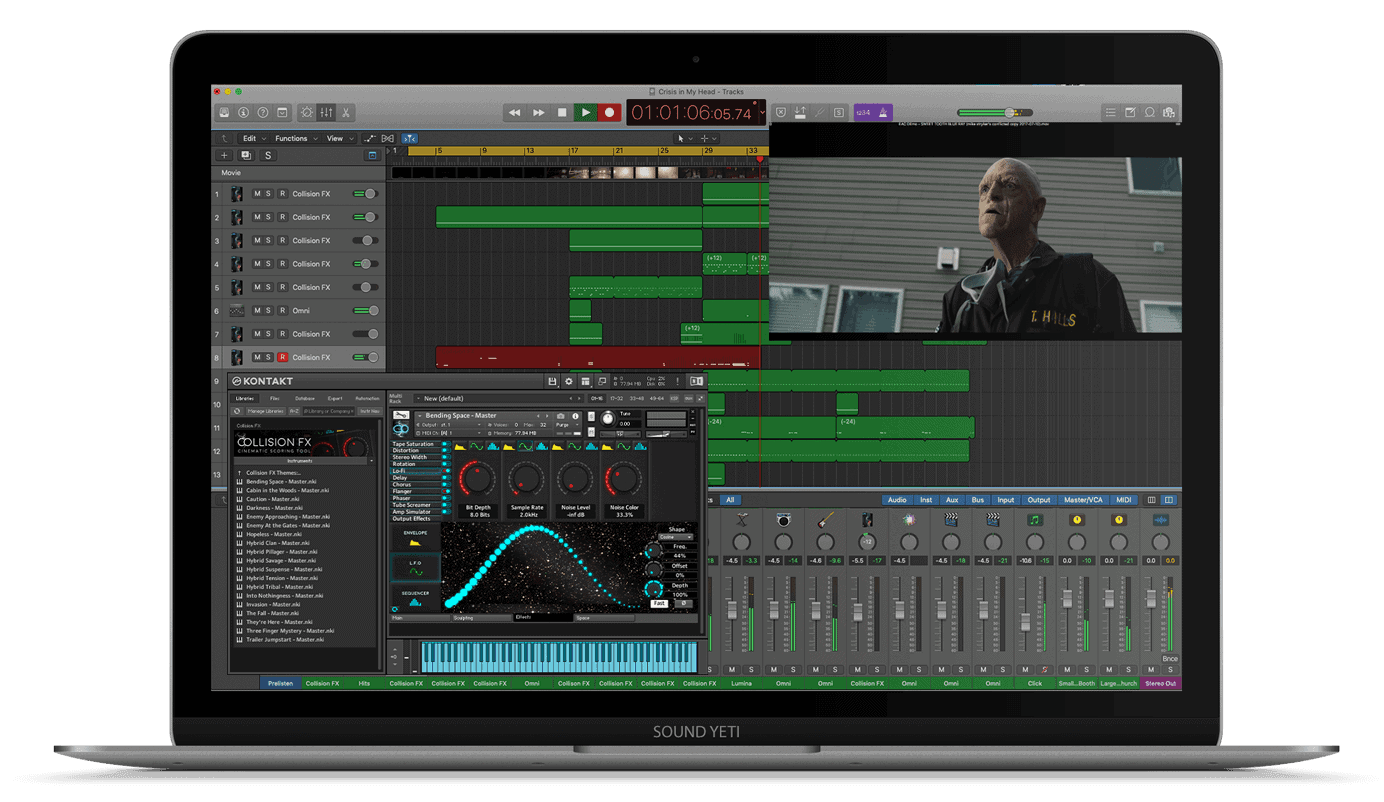Switch to the Space tab in Collision FX

(x=604, y=618)
